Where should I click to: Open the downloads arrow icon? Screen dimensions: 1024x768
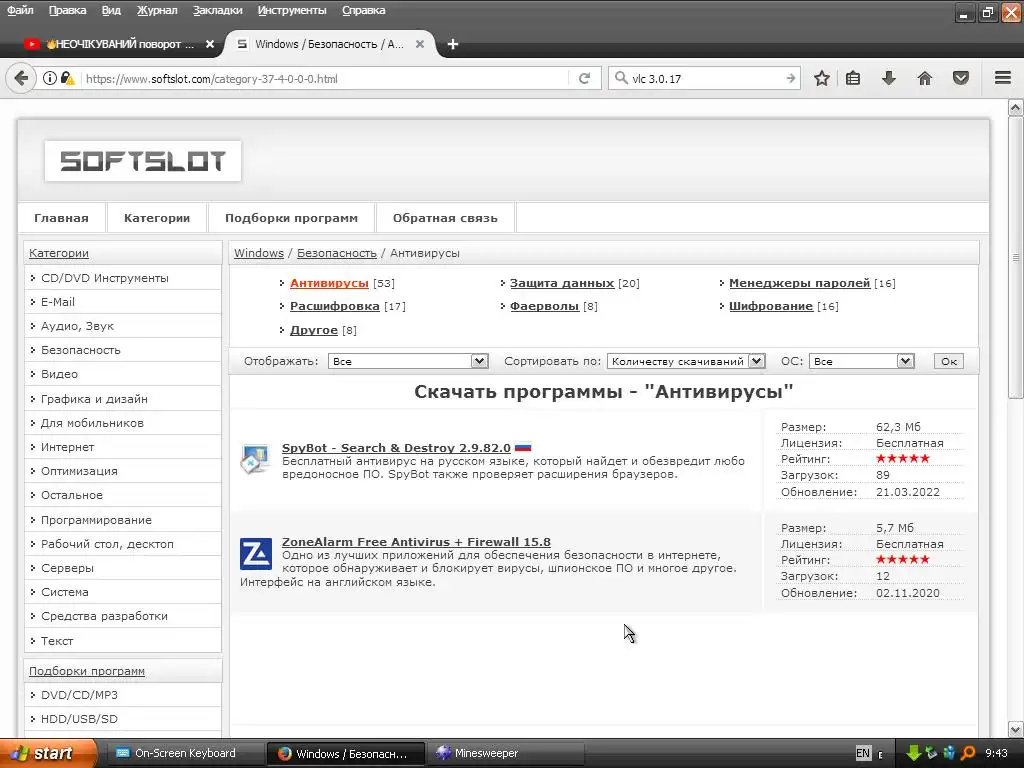[889, 78]
